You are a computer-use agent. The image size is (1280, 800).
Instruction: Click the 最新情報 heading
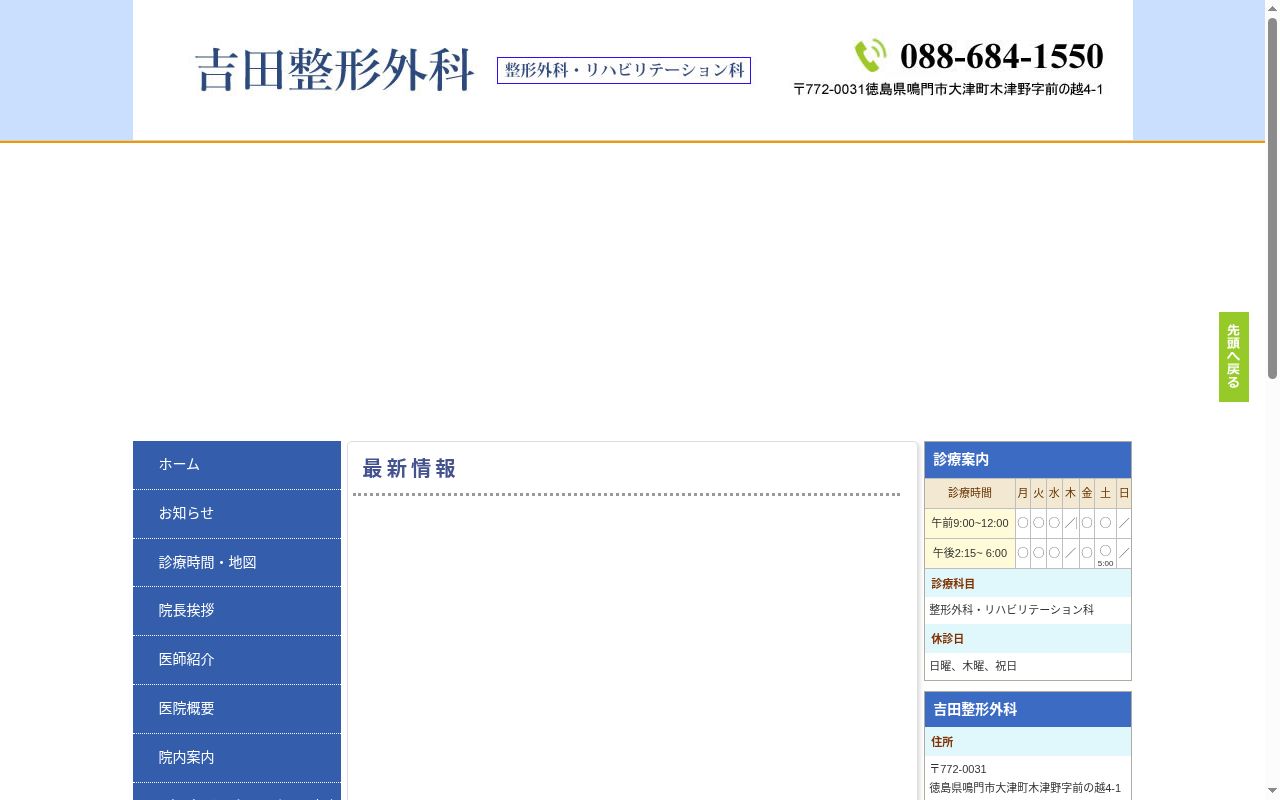(x=409, y=468)
